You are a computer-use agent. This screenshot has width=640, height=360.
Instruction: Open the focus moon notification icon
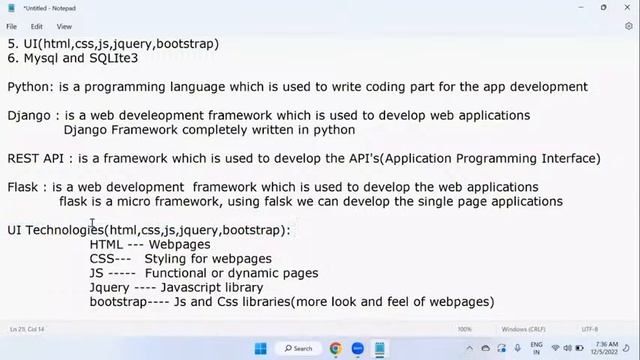(x=627, y=348)
